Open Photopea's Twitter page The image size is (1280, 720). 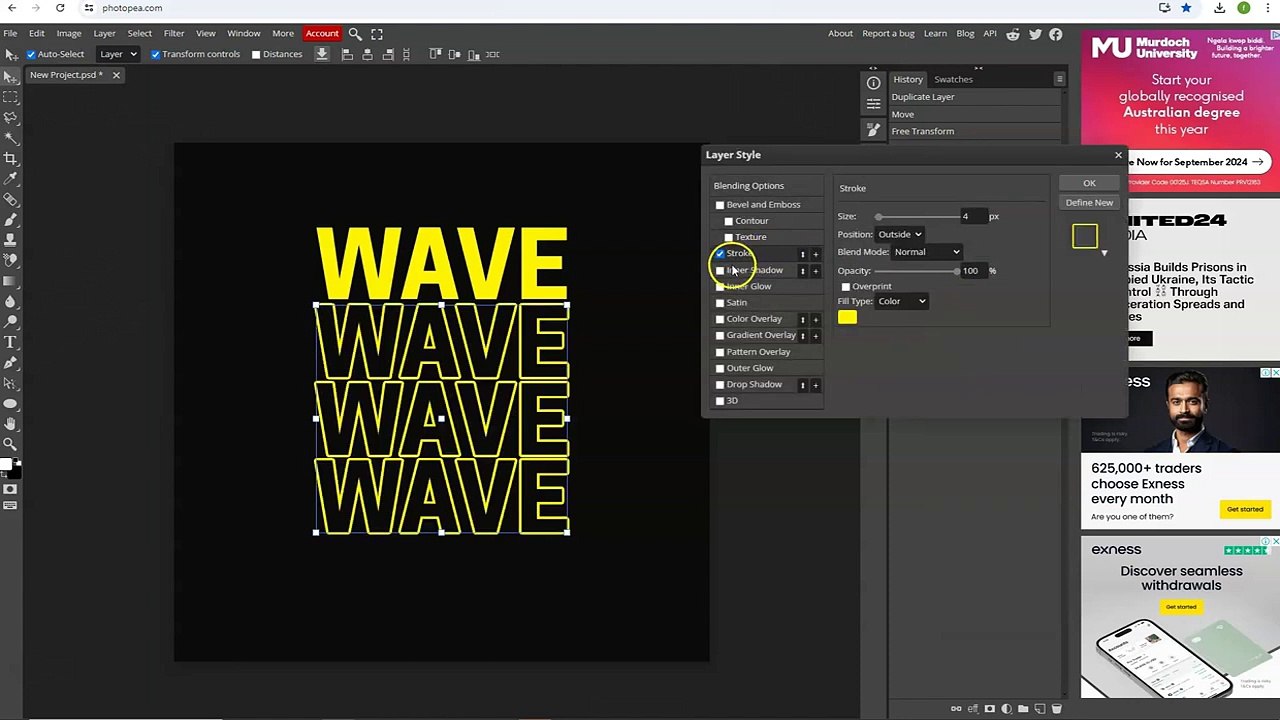tap(1035, 34)
